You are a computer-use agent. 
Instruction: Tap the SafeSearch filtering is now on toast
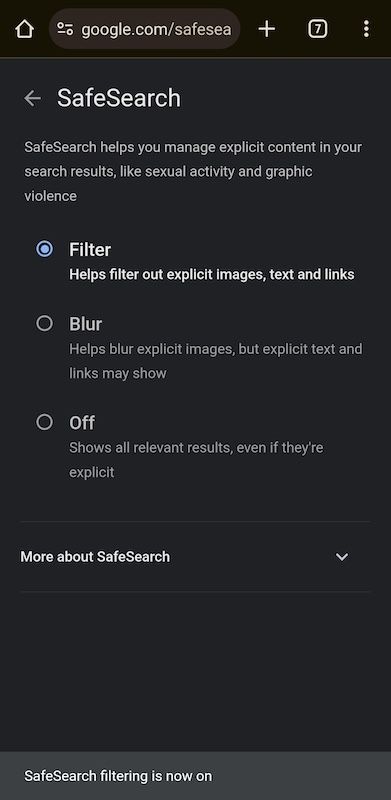[196, 776]
